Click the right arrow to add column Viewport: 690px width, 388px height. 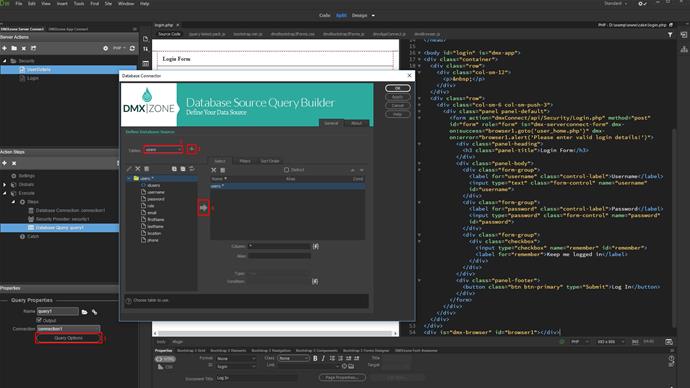[x=203, y=208]
